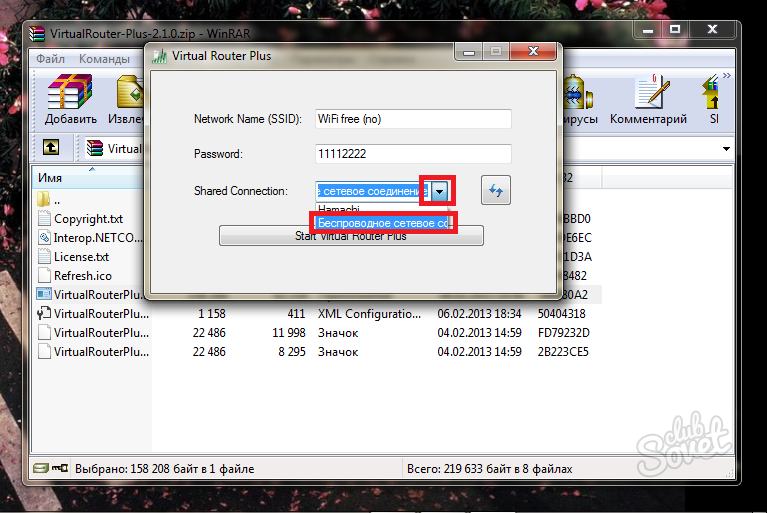Open the Команды menu
767x513 pixels.
pyautogui.click(x=104, y=59)
